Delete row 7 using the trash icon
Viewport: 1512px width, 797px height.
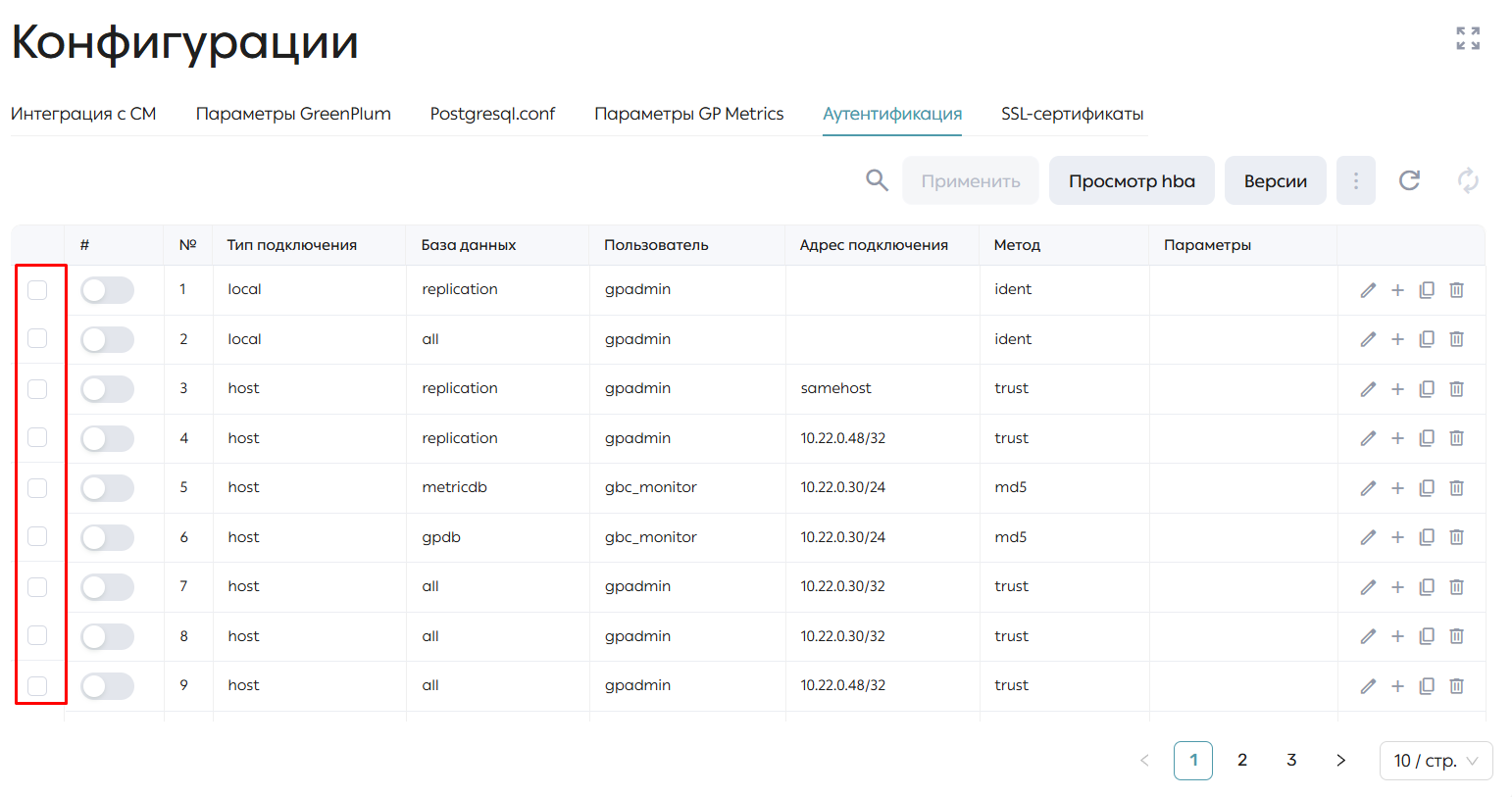pos(1456,587)
